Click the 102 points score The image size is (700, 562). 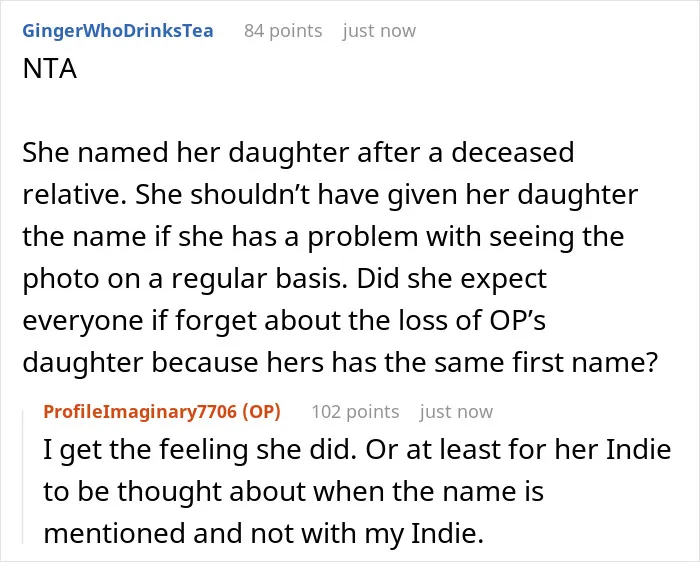pos(355,412)
